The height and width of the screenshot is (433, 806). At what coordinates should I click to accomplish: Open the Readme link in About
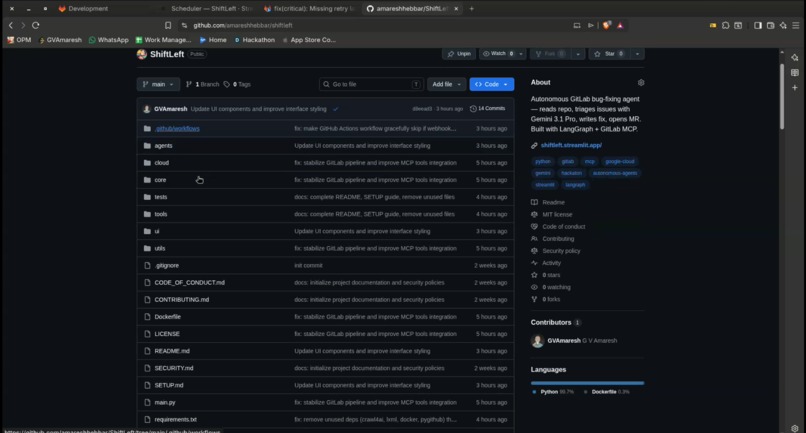[553, 203]
